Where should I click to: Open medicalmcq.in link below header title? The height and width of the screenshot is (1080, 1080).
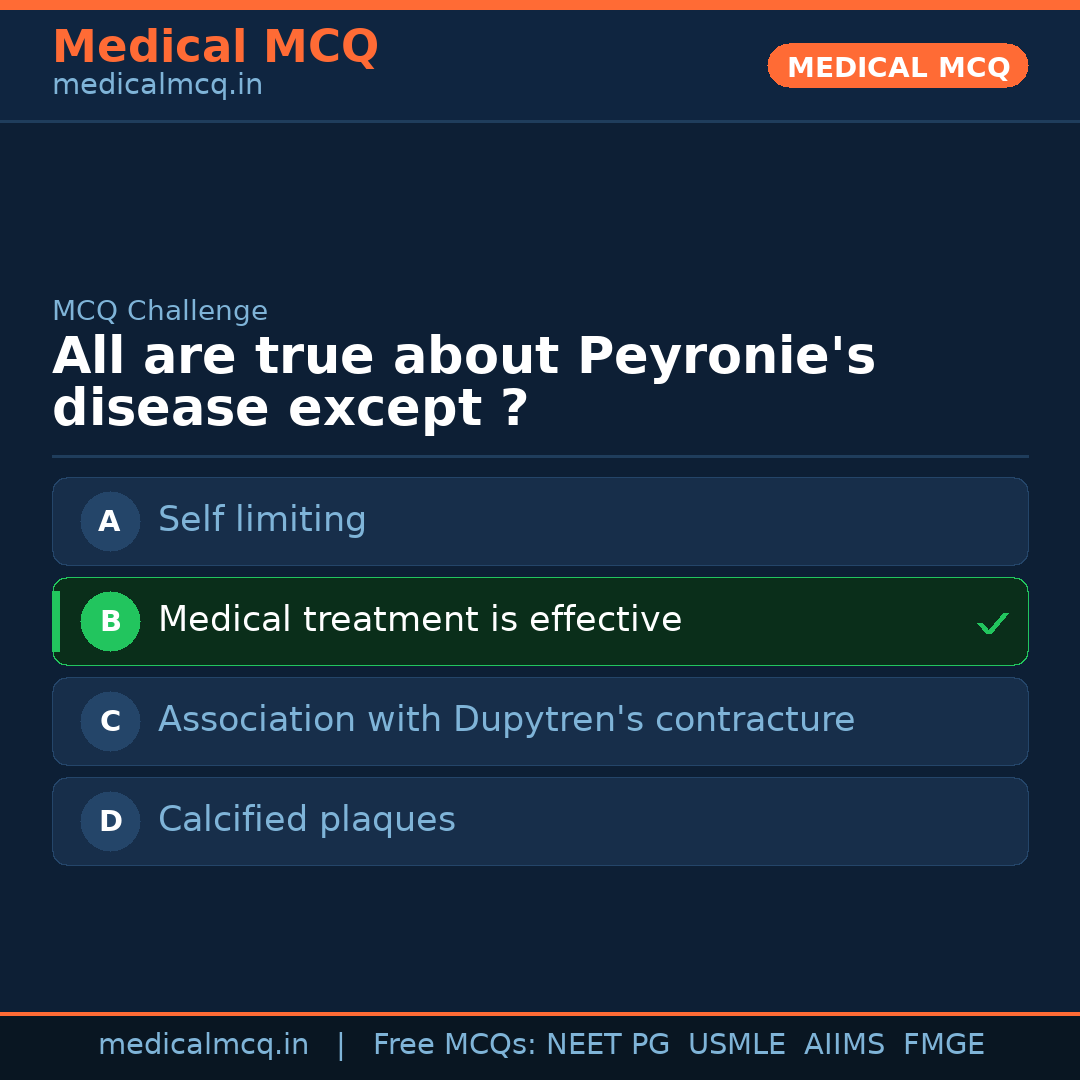[x=157, y=86]
